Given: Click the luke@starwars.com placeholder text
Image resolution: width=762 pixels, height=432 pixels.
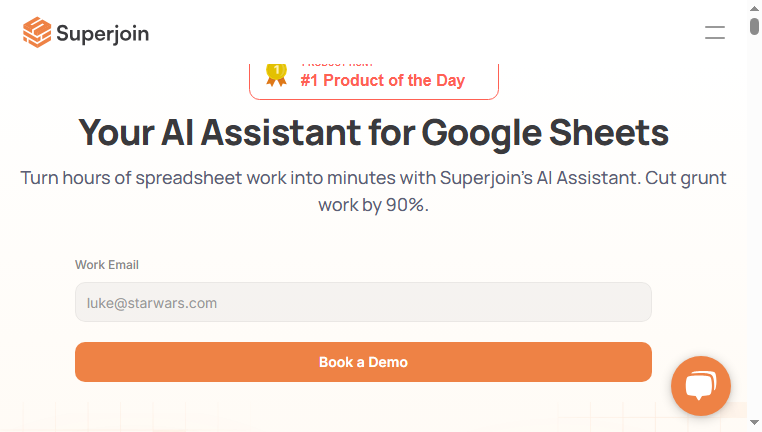Looking at the screenshot, I should pyautogui.click(x=152, y=303).
